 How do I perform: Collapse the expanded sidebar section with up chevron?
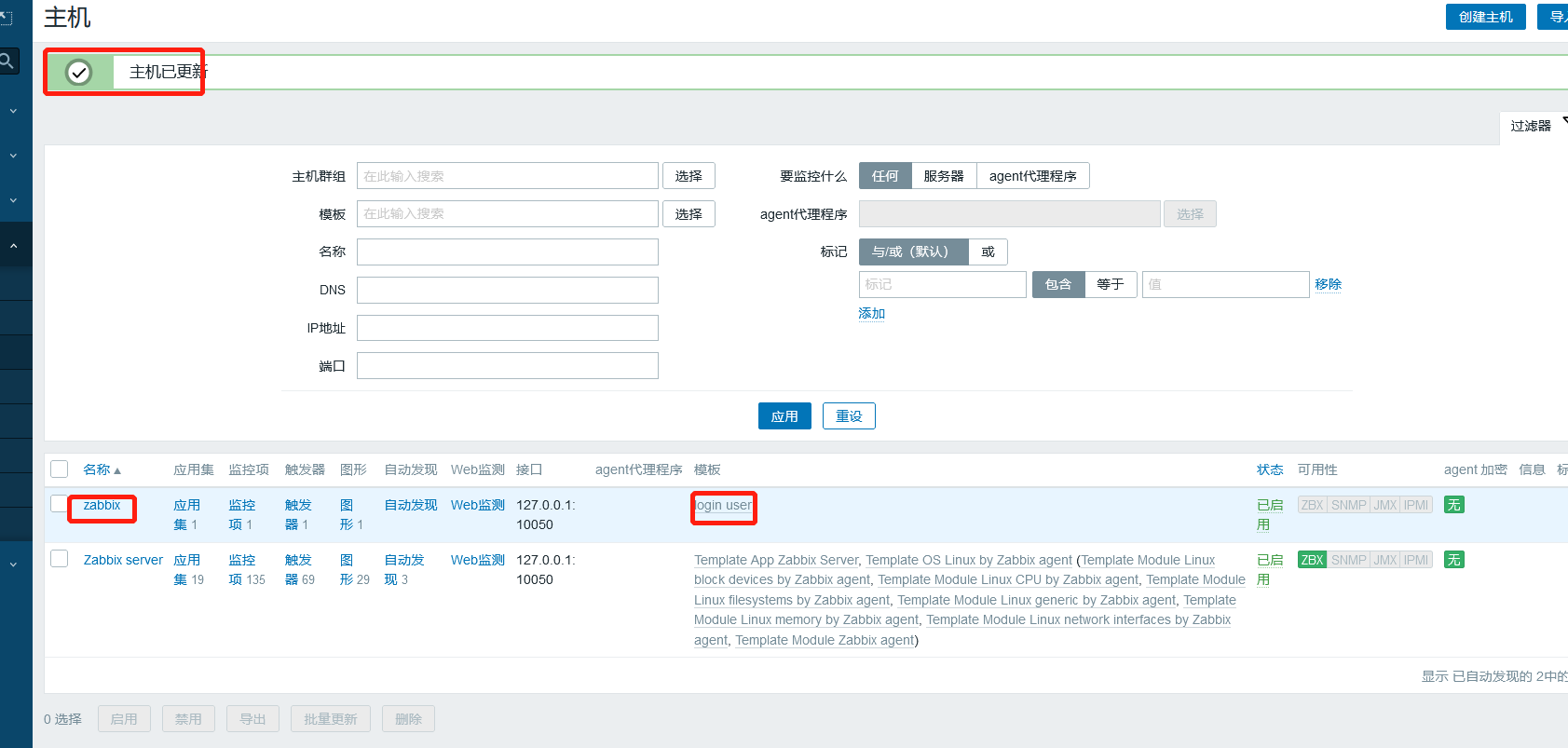(x=13, y=246)
